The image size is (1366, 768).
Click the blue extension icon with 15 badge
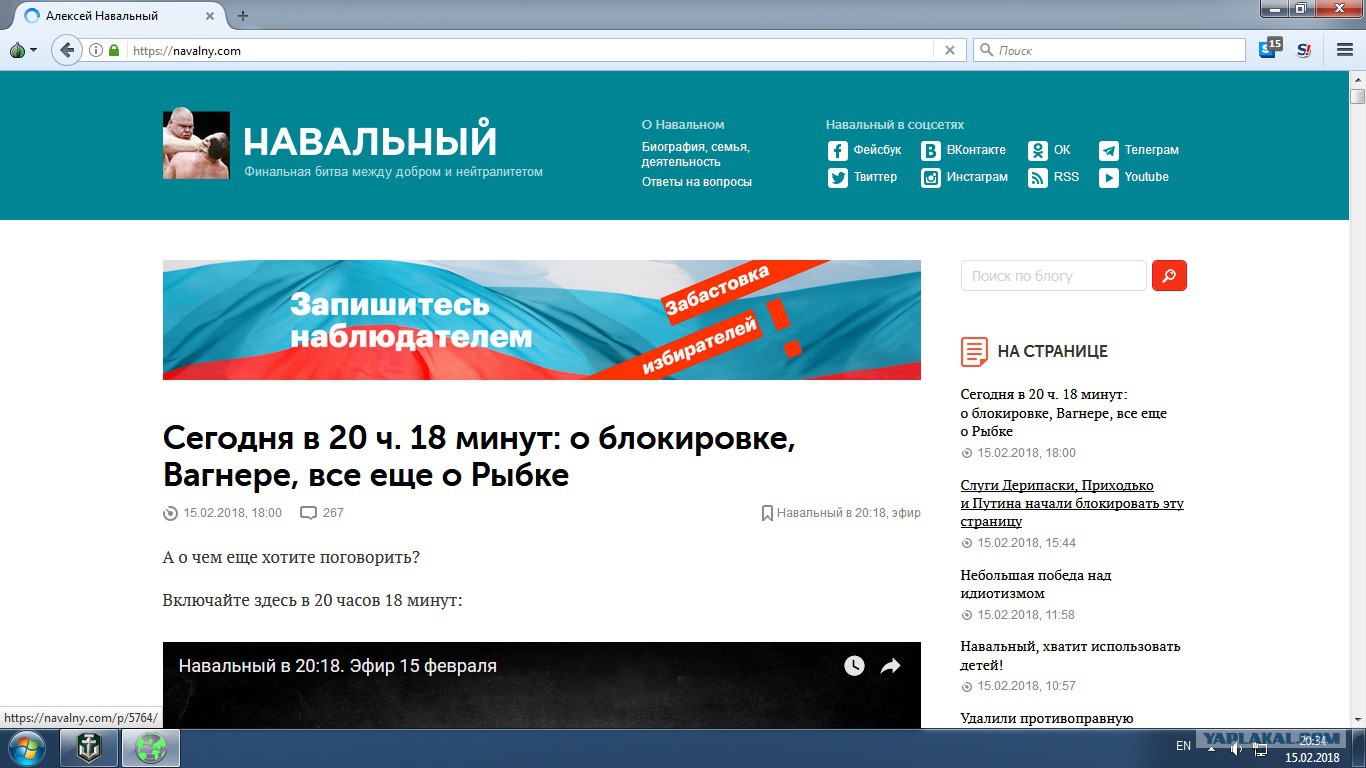pos(1268,49)
